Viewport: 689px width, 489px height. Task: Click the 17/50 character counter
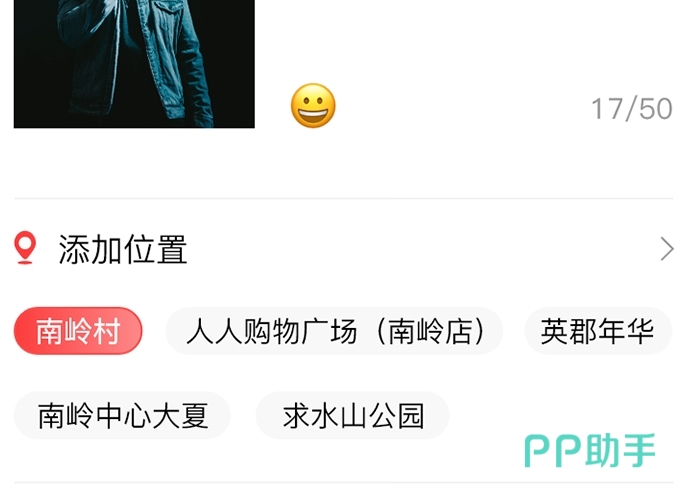[631, 109]
